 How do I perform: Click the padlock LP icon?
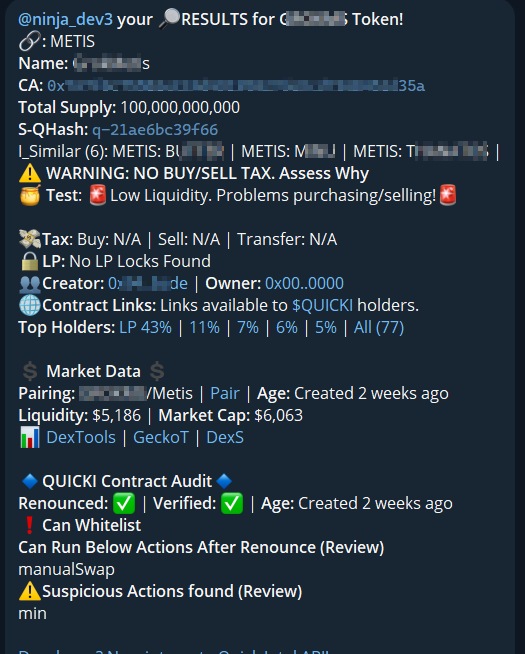pyautogui.click(x=30, y=262)
